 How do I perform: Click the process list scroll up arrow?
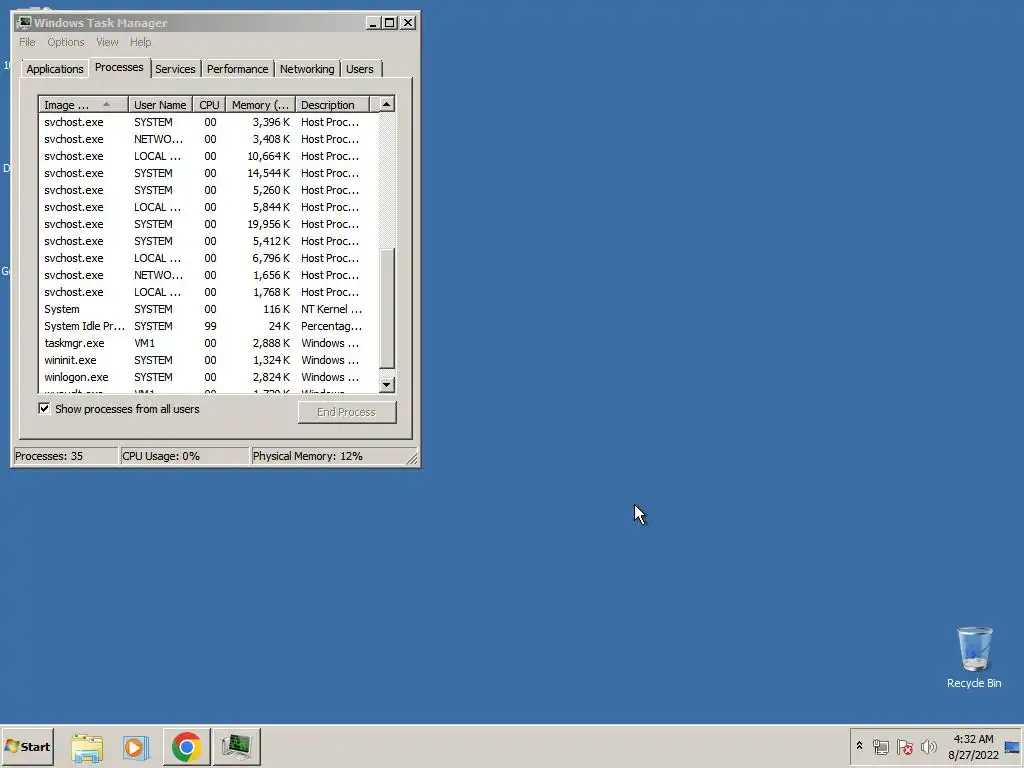tap(387, 104)
